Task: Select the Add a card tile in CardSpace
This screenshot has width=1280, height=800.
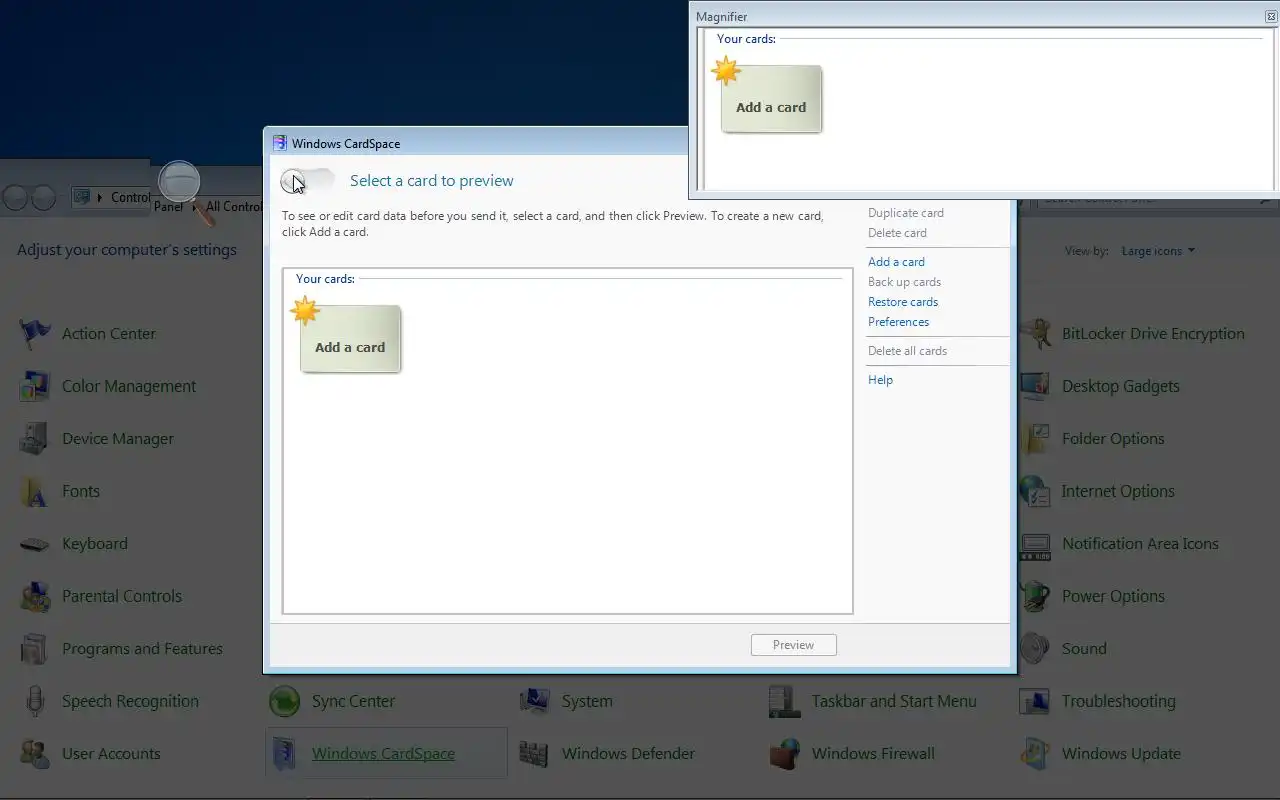Action: 350,339
